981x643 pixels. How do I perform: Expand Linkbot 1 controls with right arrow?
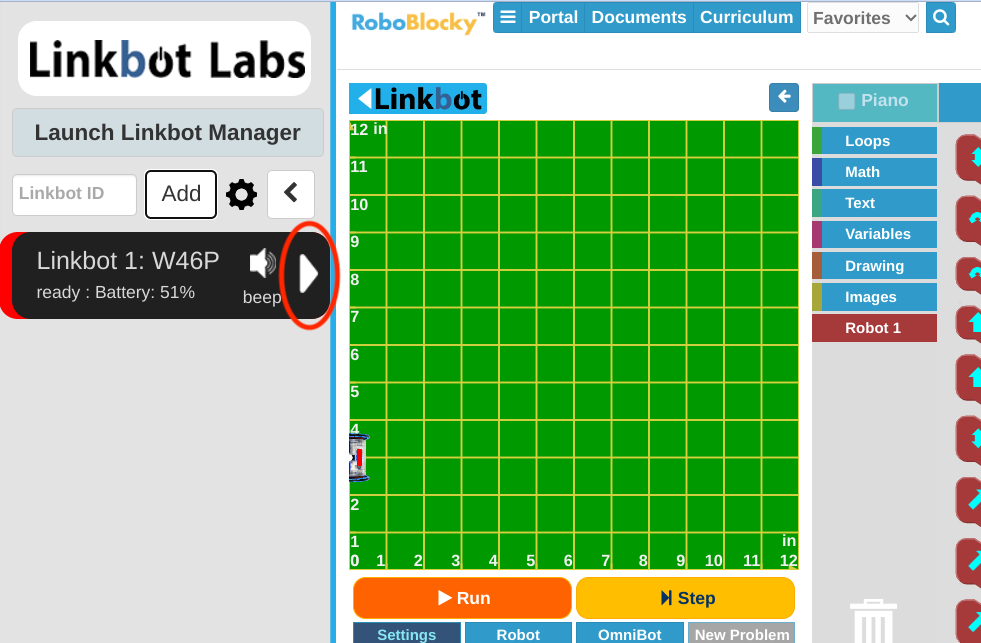pos(309,274)
